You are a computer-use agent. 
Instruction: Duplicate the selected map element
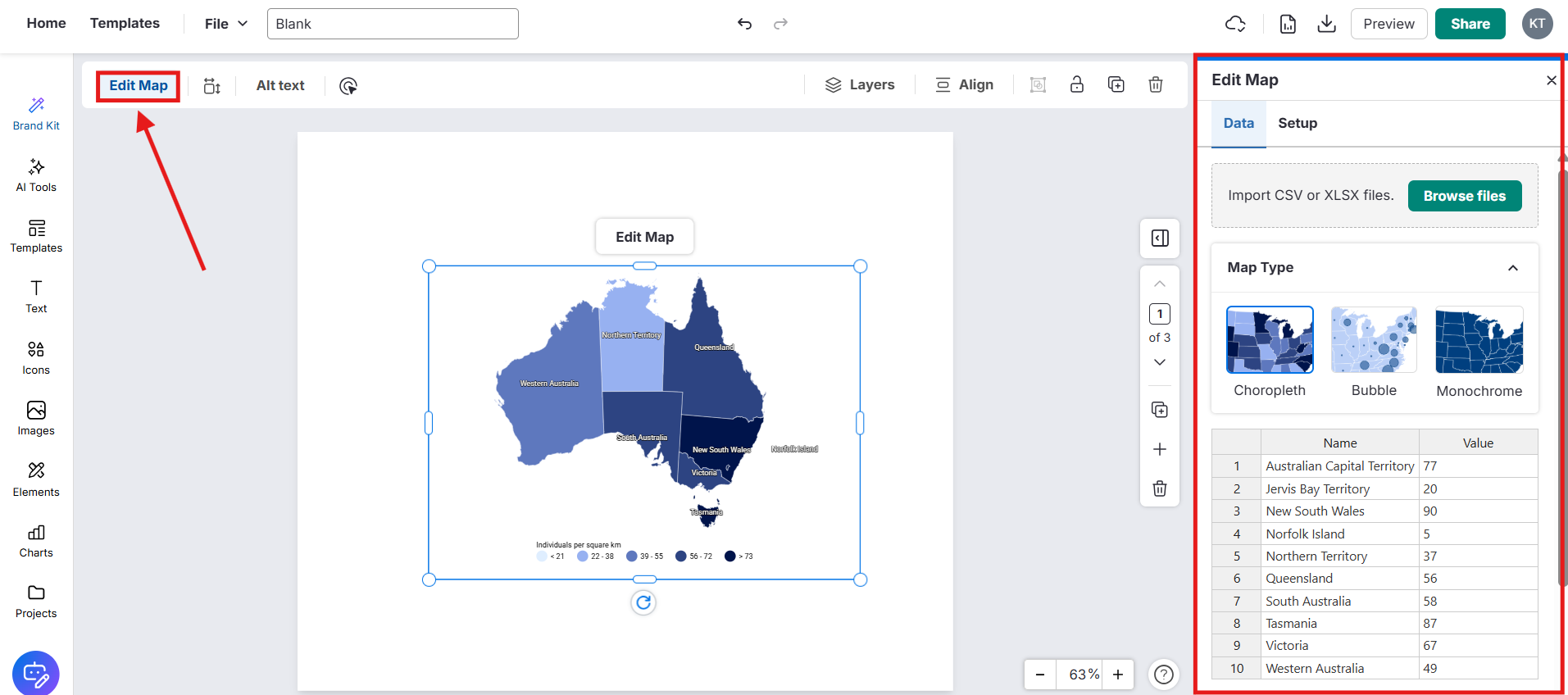(x=1116, y=84)
